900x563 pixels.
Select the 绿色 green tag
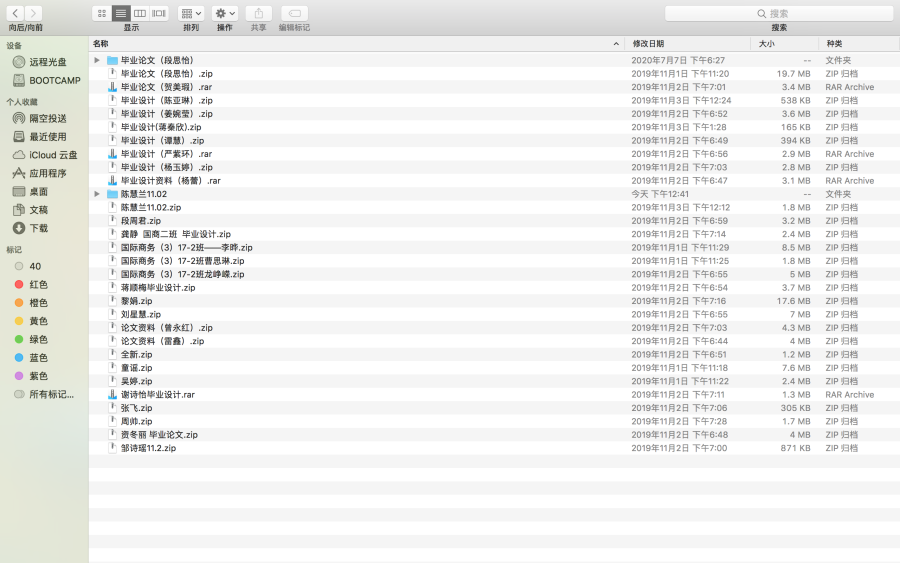pyautogui.click(x=31, y=340)
